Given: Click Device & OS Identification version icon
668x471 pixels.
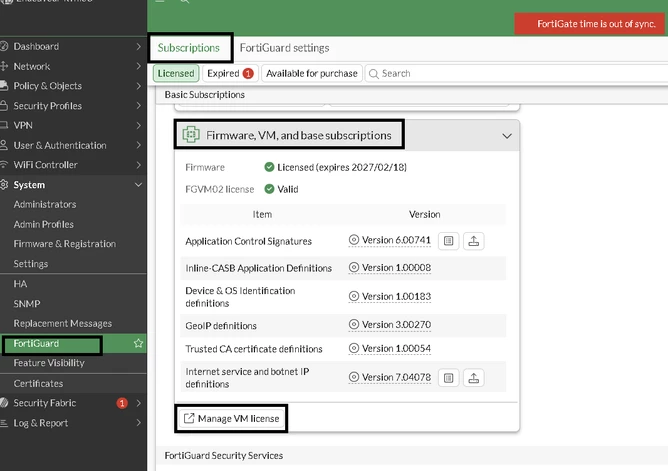Looking at the screenshot, I should [x=354, y=296].
